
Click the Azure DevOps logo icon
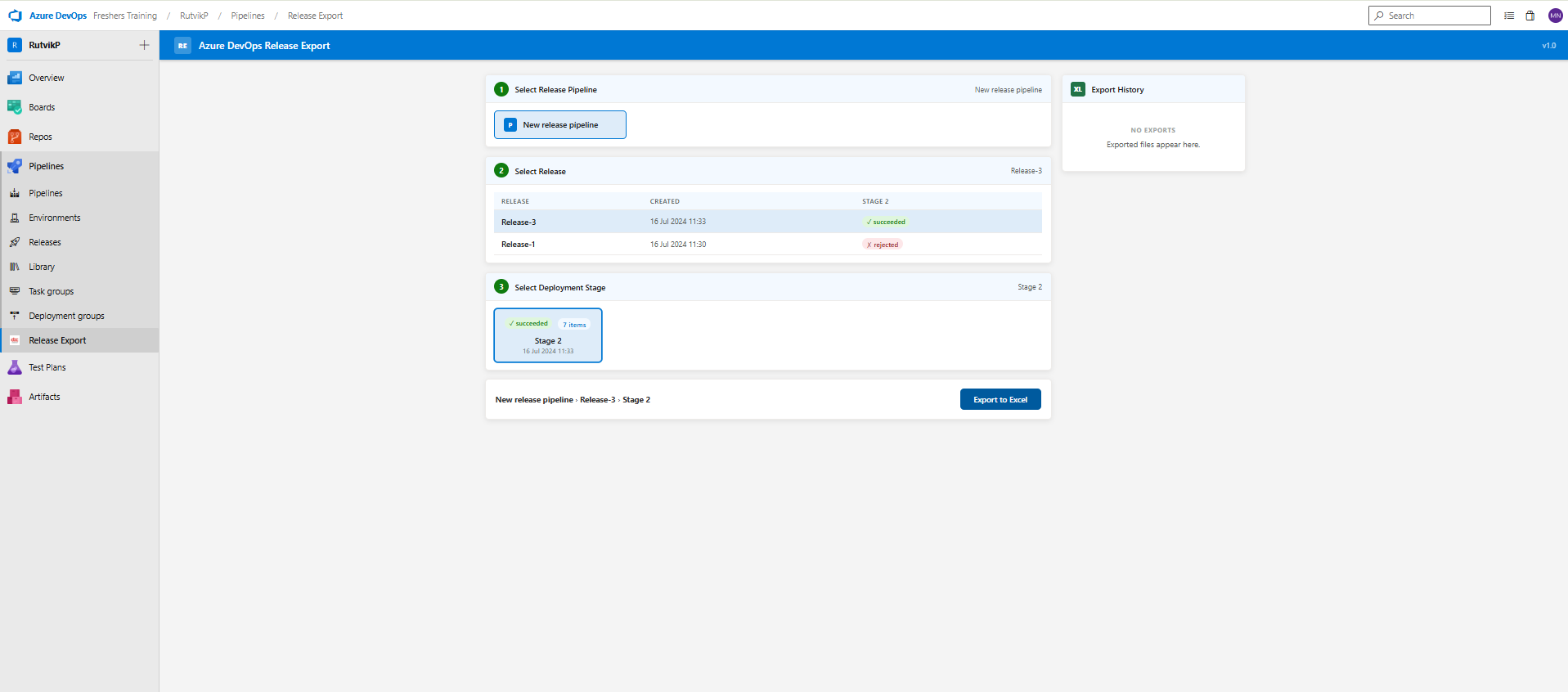(15, 16)
